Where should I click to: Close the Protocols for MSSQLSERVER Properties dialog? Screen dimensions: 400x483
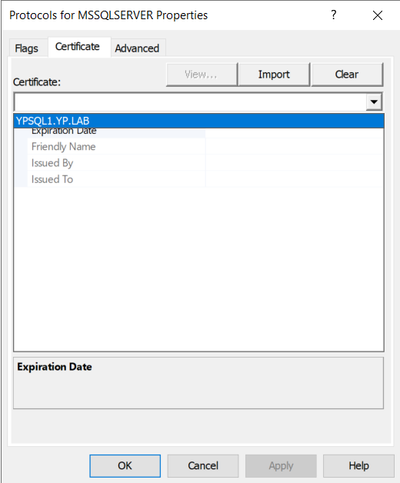click(378, 15)
